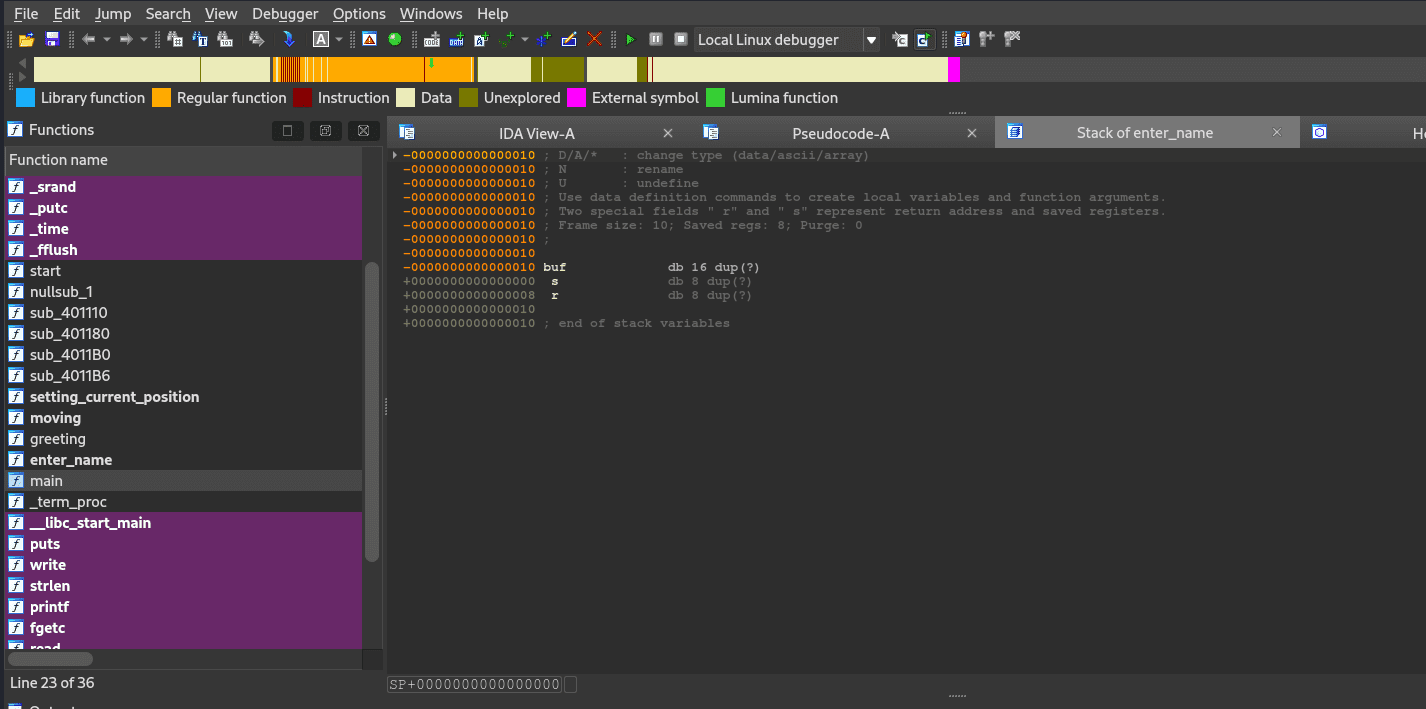
Task: Switch to the Pseudocode-A tab
Action: pyautogui.click(x=840, y=133)
